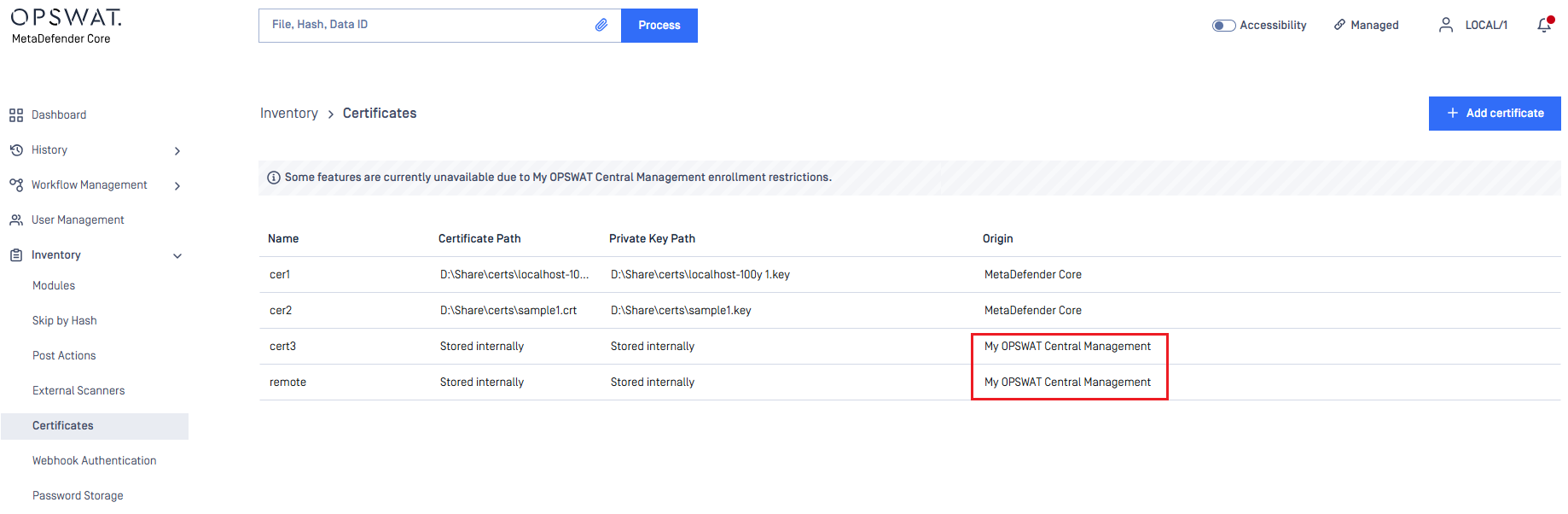Go to Webhook Authentication page
The image size is (1568, 514).
(x=95, y=461)
